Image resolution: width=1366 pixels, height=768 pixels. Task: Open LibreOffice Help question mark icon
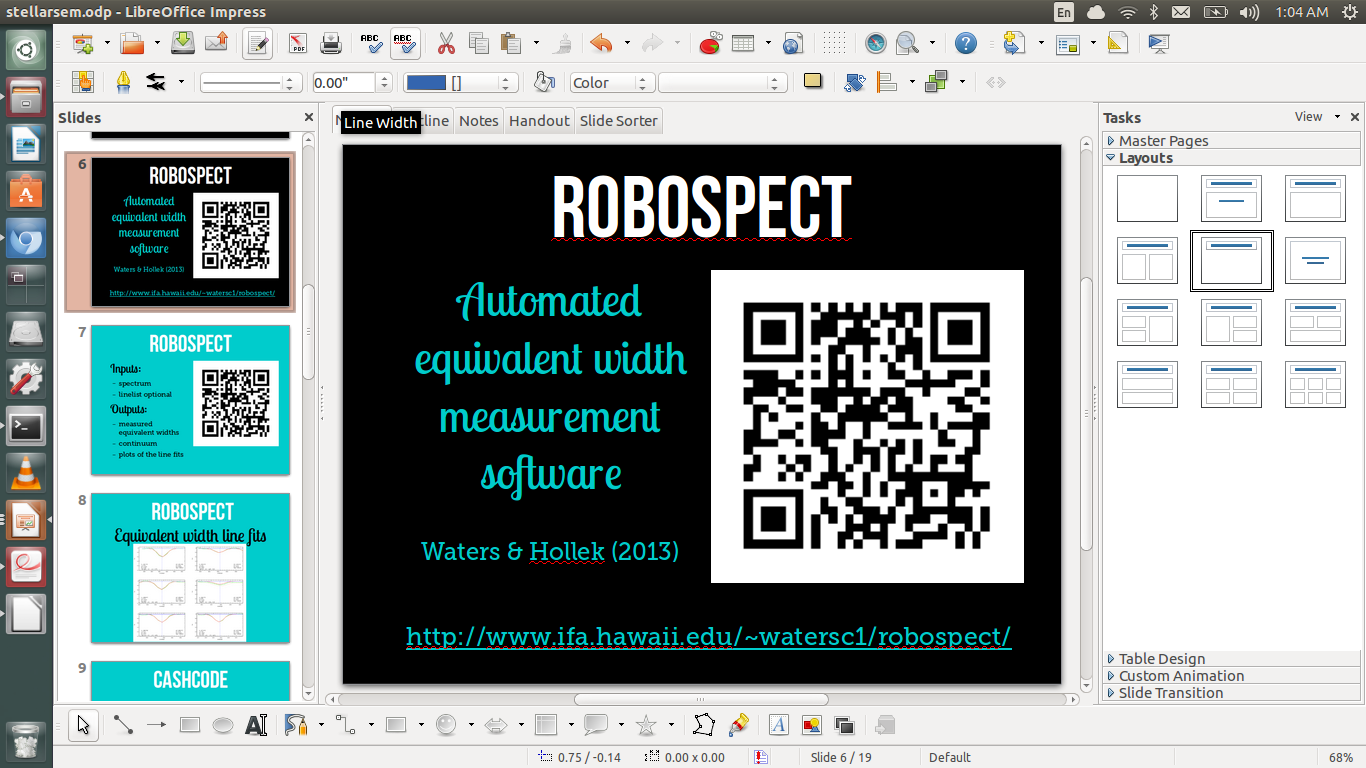pos(965,43)
